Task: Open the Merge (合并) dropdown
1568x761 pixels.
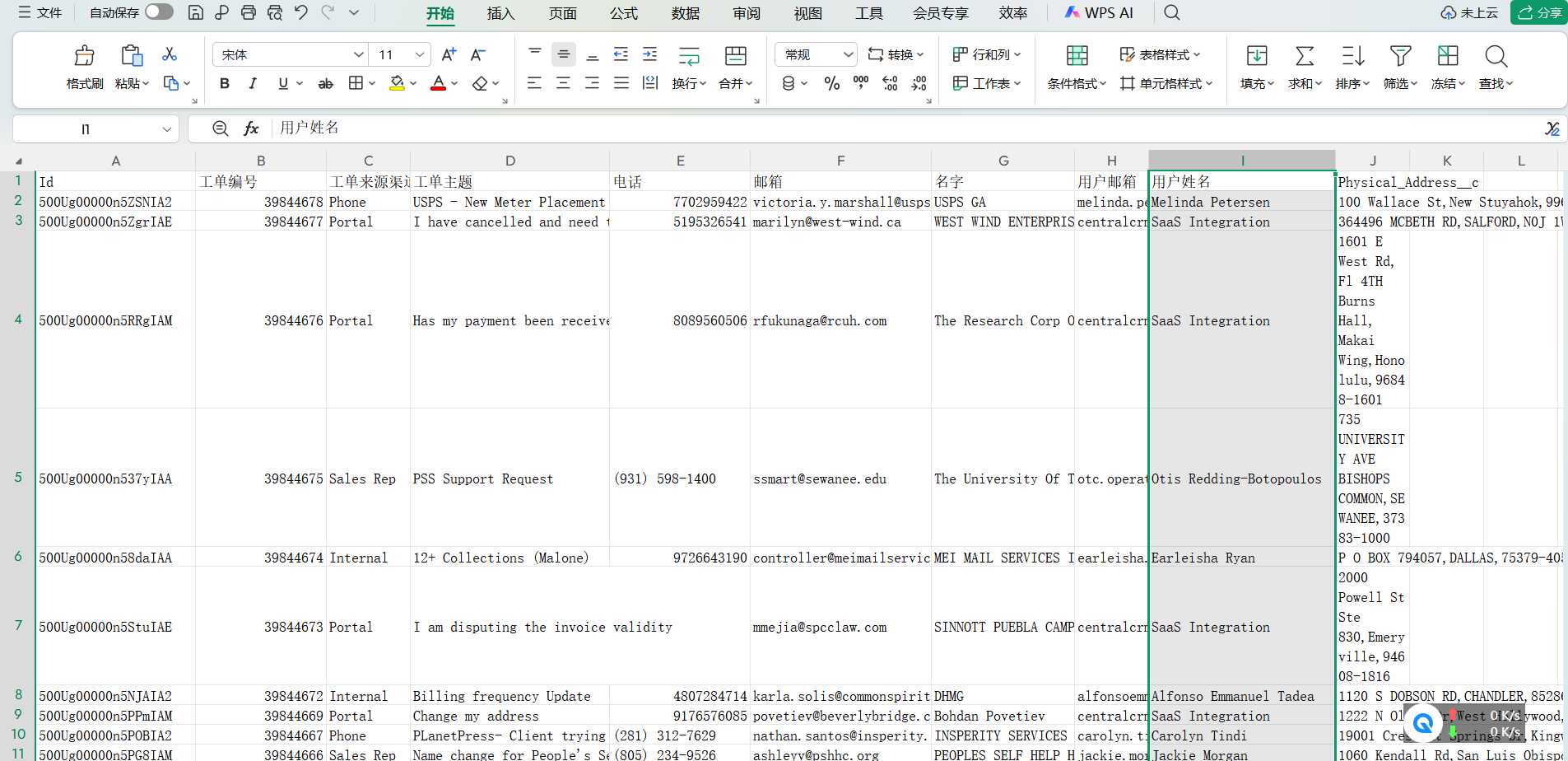Action: click(735, 83)
